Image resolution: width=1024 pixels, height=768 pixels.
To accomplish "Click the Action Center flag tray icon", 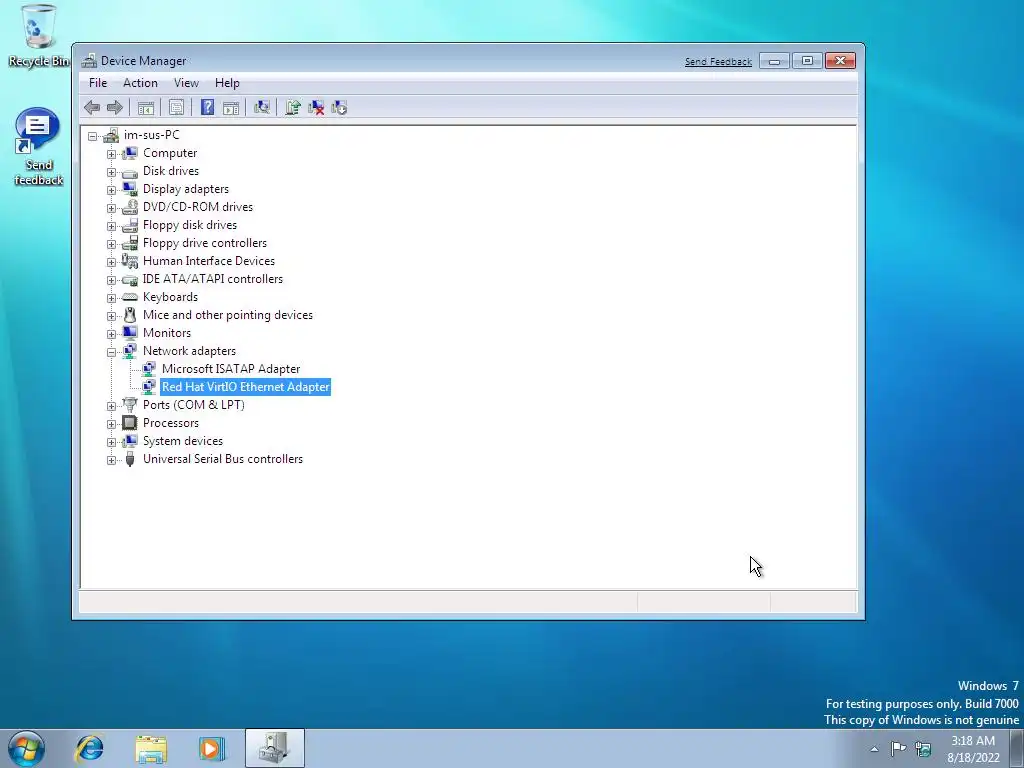I will [899, 748].
